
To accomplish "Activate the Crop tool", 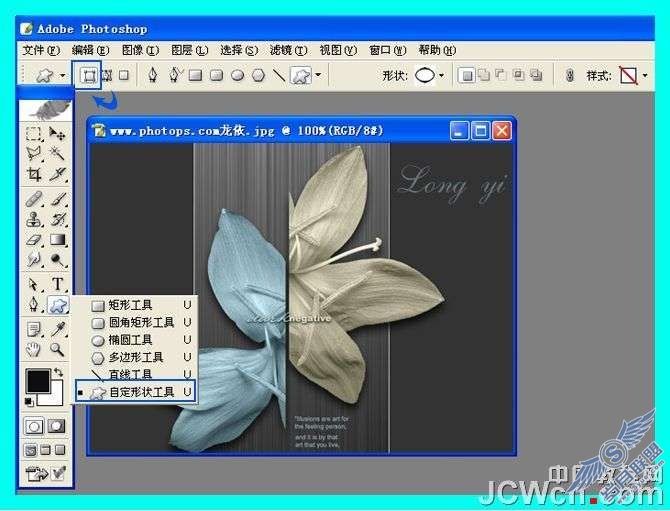I will coord(34,173).
